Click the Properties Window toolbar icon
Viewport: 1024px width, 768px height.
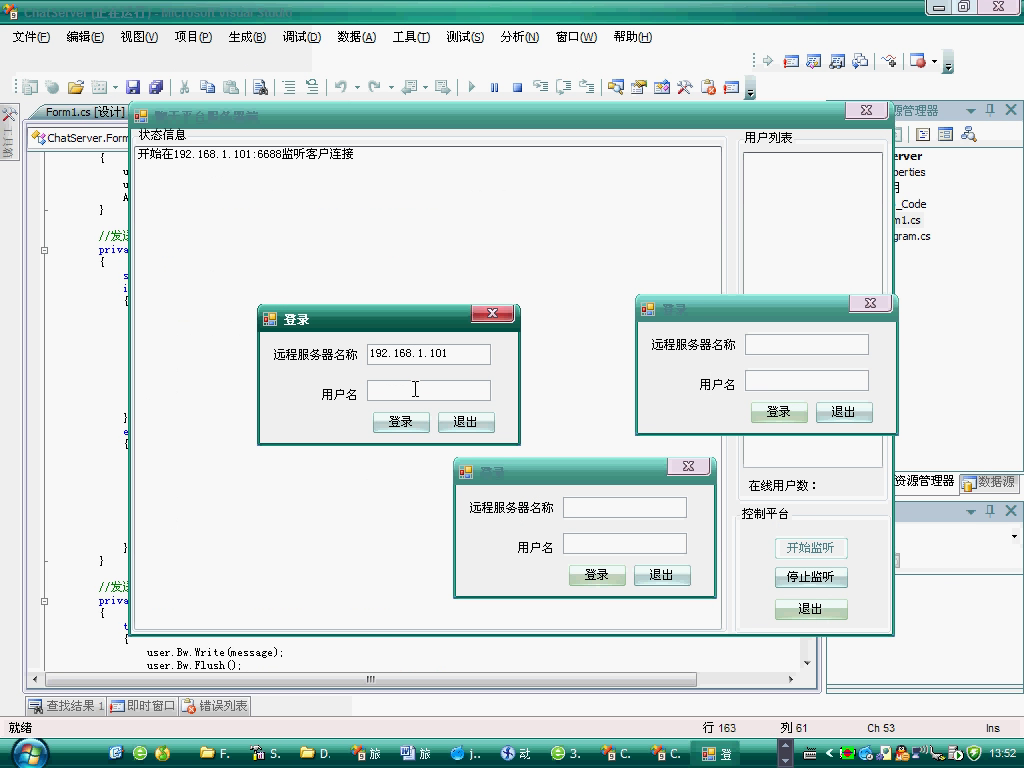[639, 87]
